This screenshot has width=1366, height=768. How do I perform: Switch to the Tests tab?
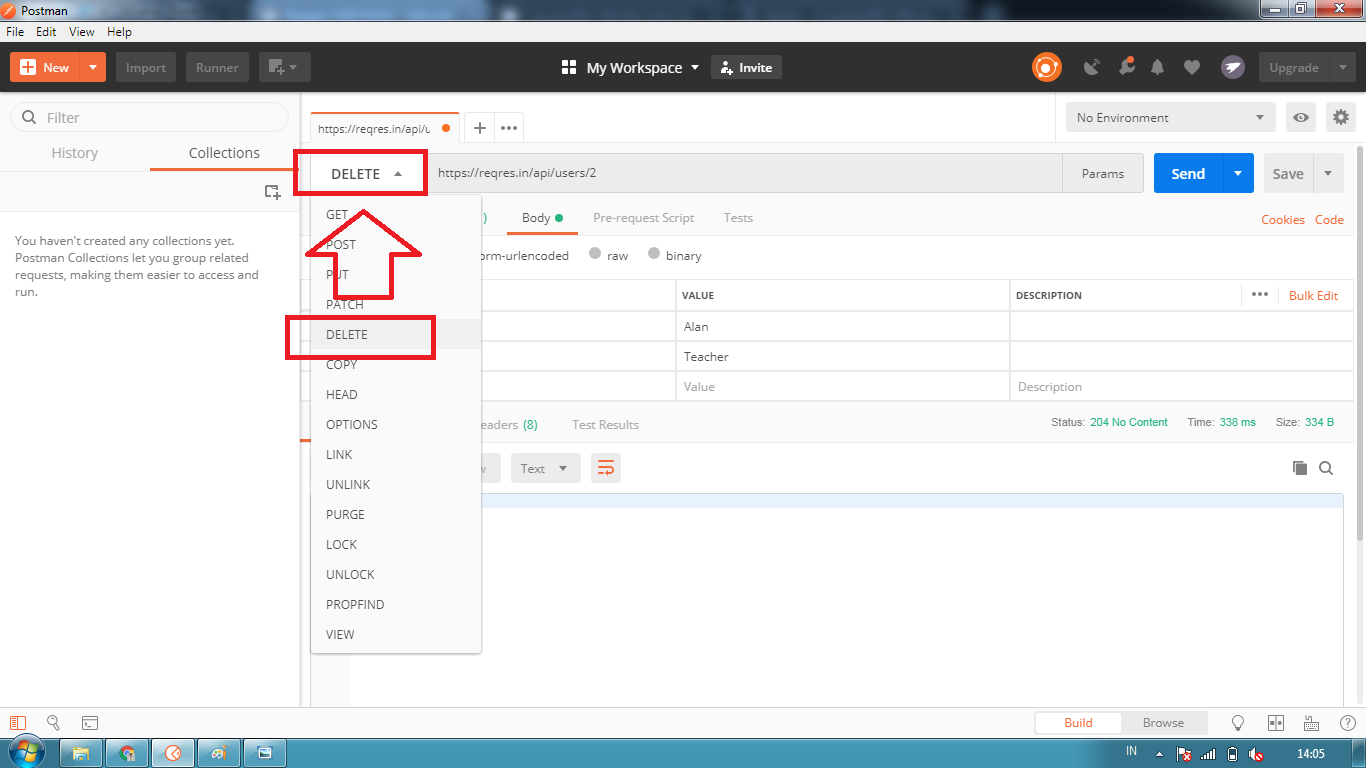tap(738, 218)
